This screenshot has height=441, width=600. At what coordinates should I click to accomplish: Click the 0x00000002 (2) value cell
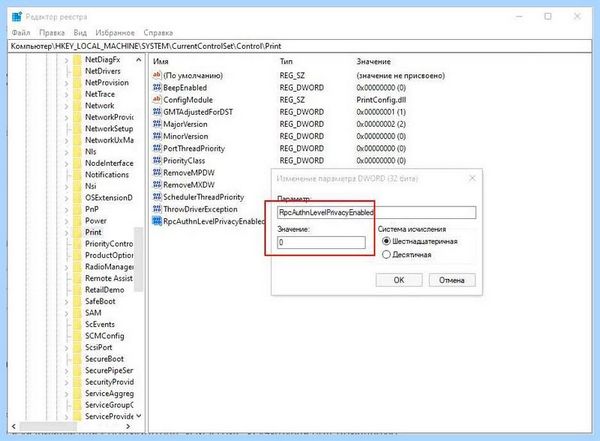(x=381, y=124)
